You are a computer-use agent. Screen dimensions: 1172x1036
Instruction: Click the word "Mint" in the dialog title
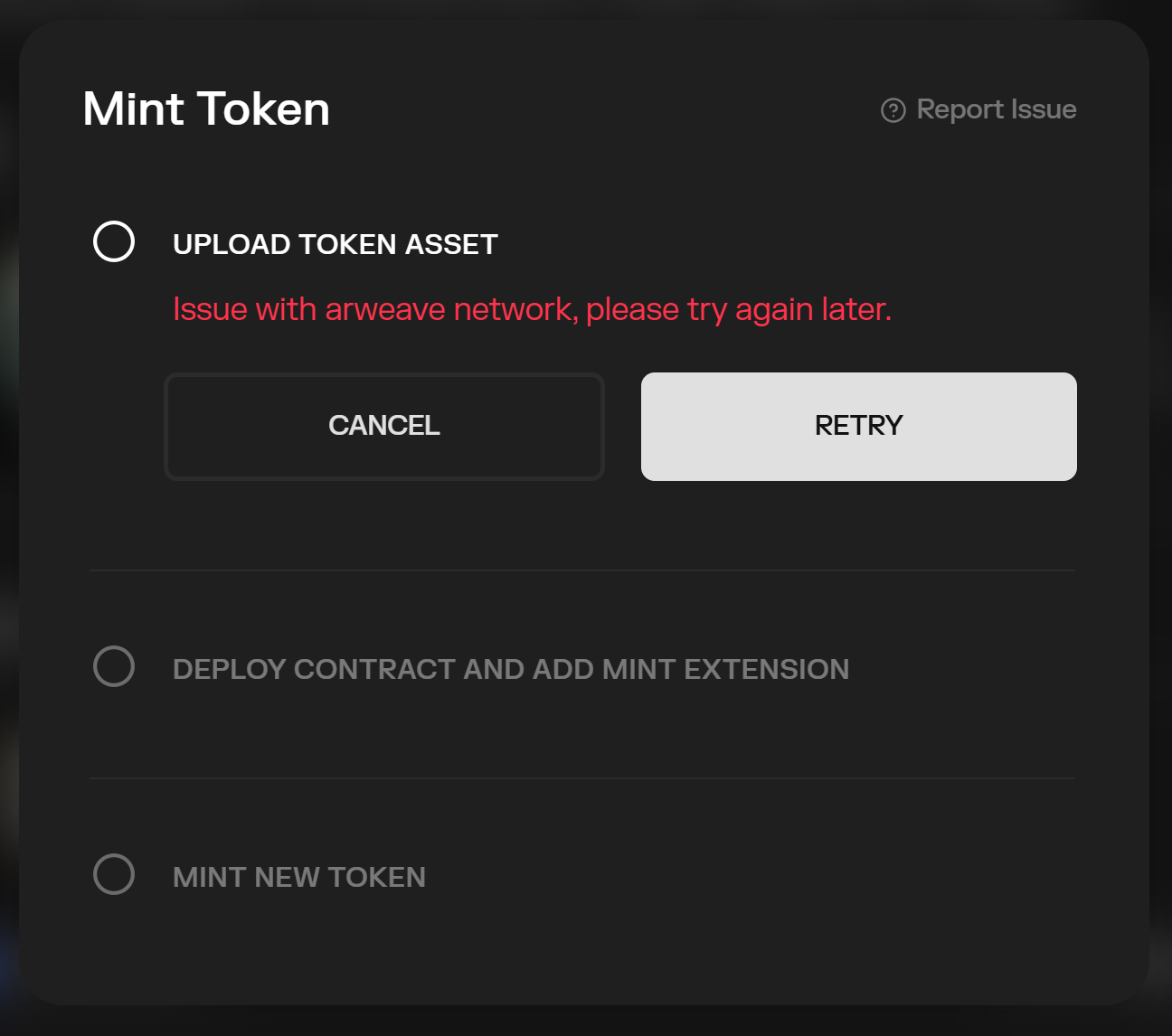click(133, 109)
